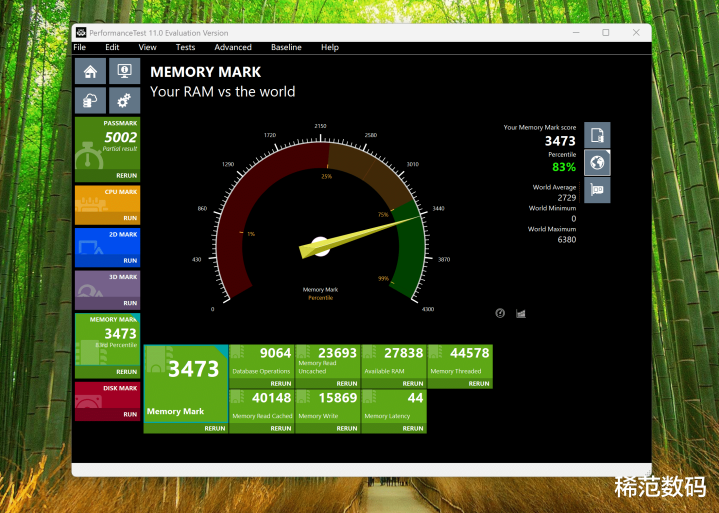Close the PerformanceTest window
Screen dimensions: 719x513
click(636, 33)
